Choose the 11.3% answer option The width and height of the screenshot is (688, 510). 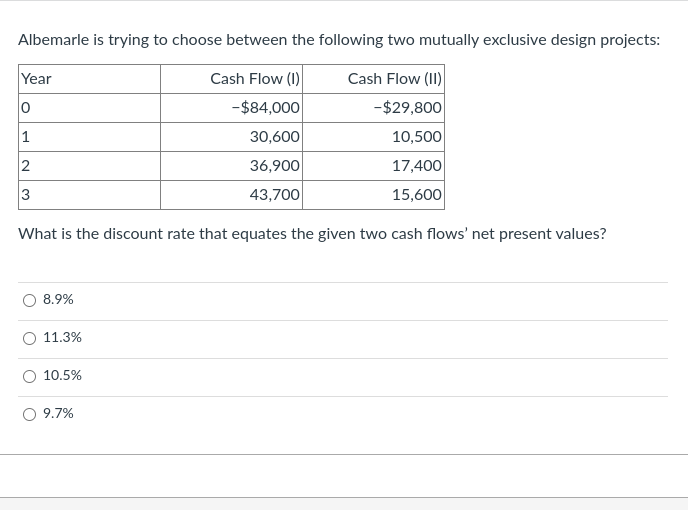click(29, 338)
